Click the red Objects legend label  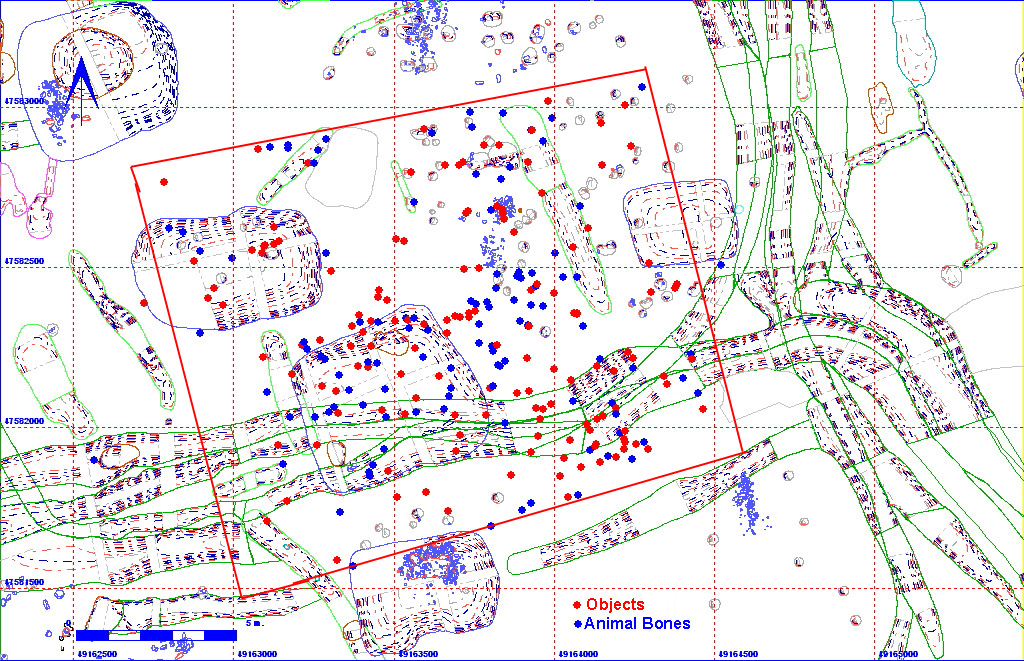615,605
